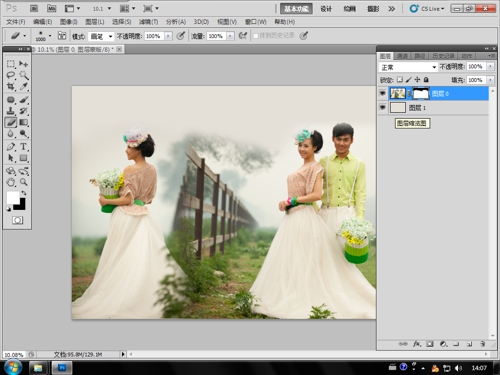Switch to the 设计 workspace

326,9
